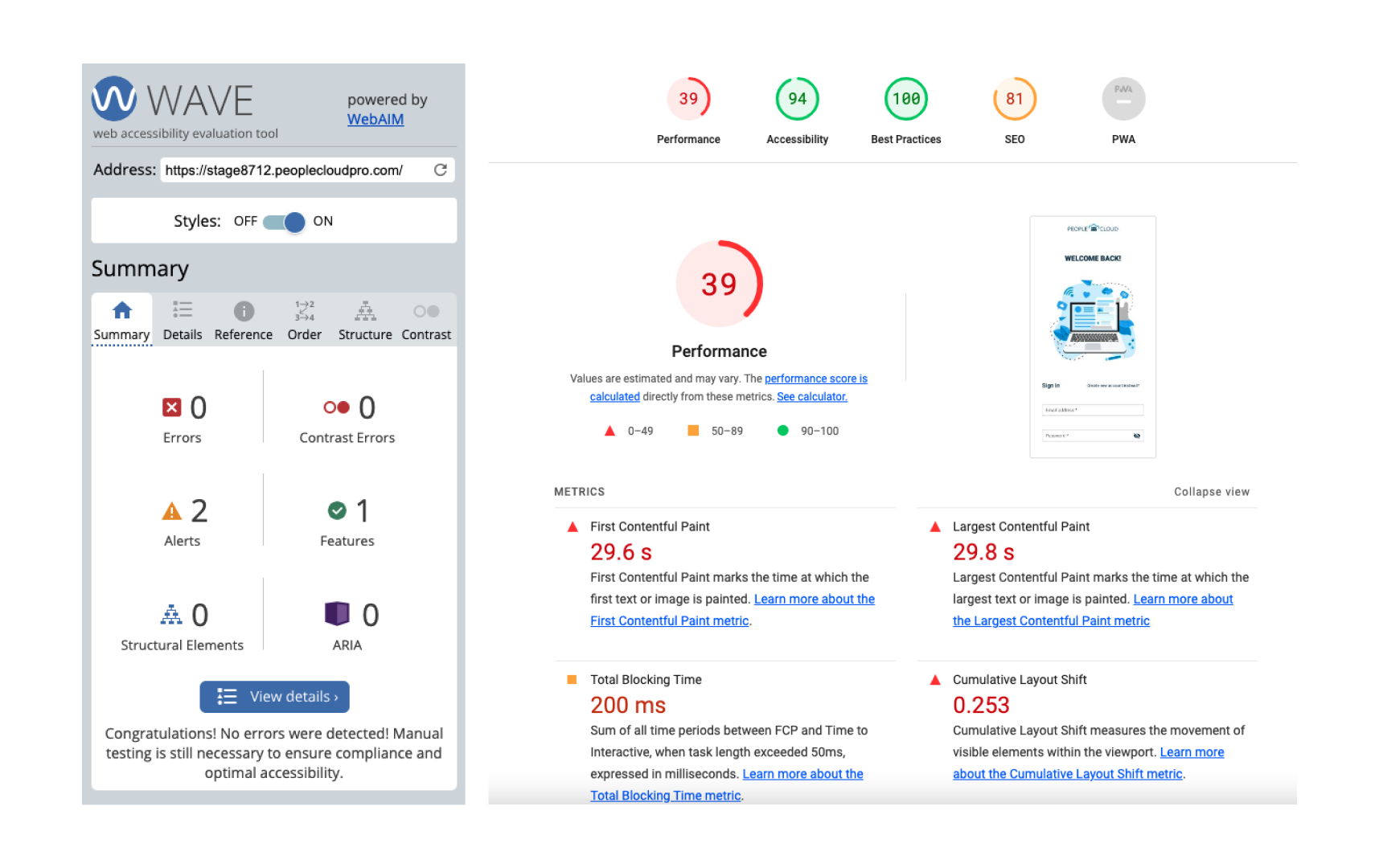Click red triangle beside Cumulative Layout Shift

(935, 680)
